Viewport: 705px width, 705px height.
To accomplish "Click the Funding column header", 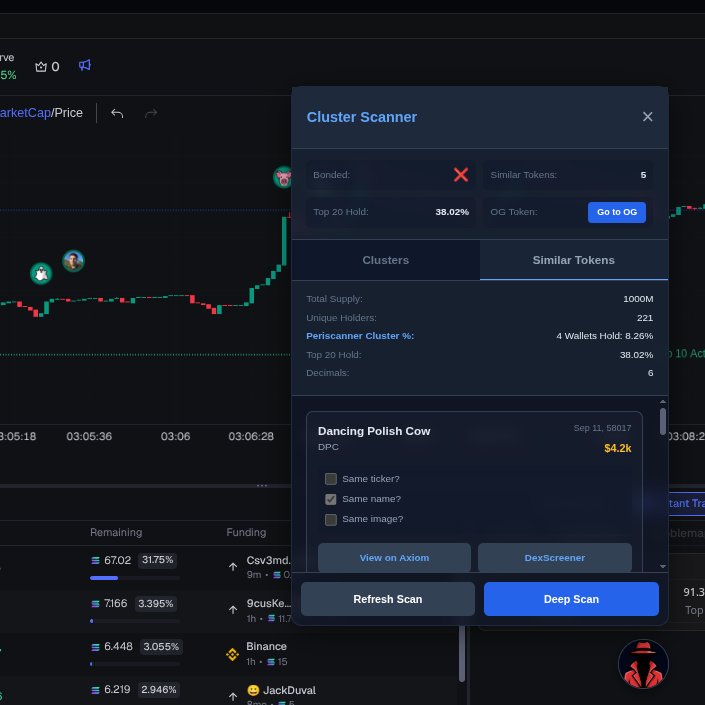I will pos(246,532).
